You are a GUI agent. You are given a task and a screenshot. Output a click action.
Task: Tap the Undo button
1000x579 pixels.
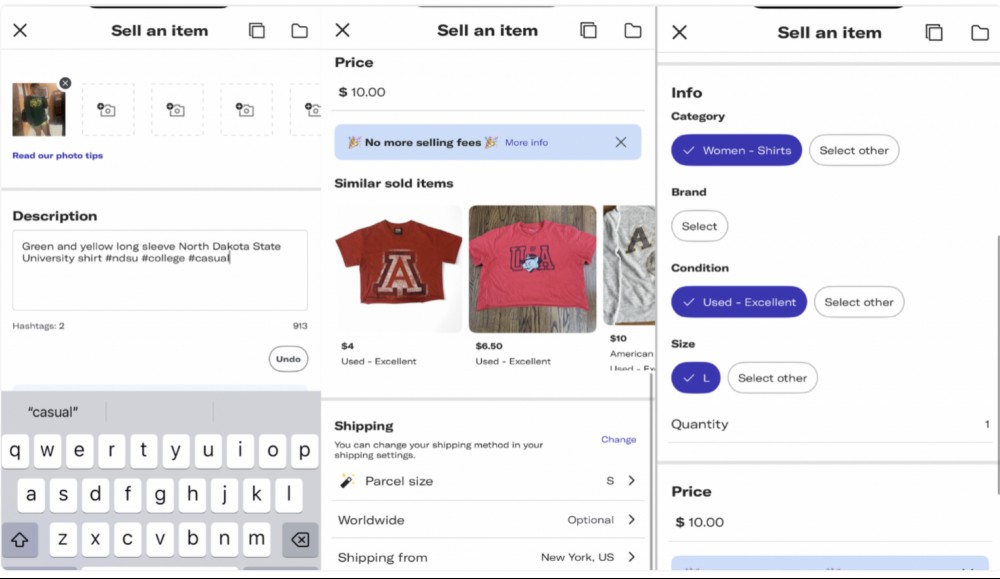[x=288, y=359]
